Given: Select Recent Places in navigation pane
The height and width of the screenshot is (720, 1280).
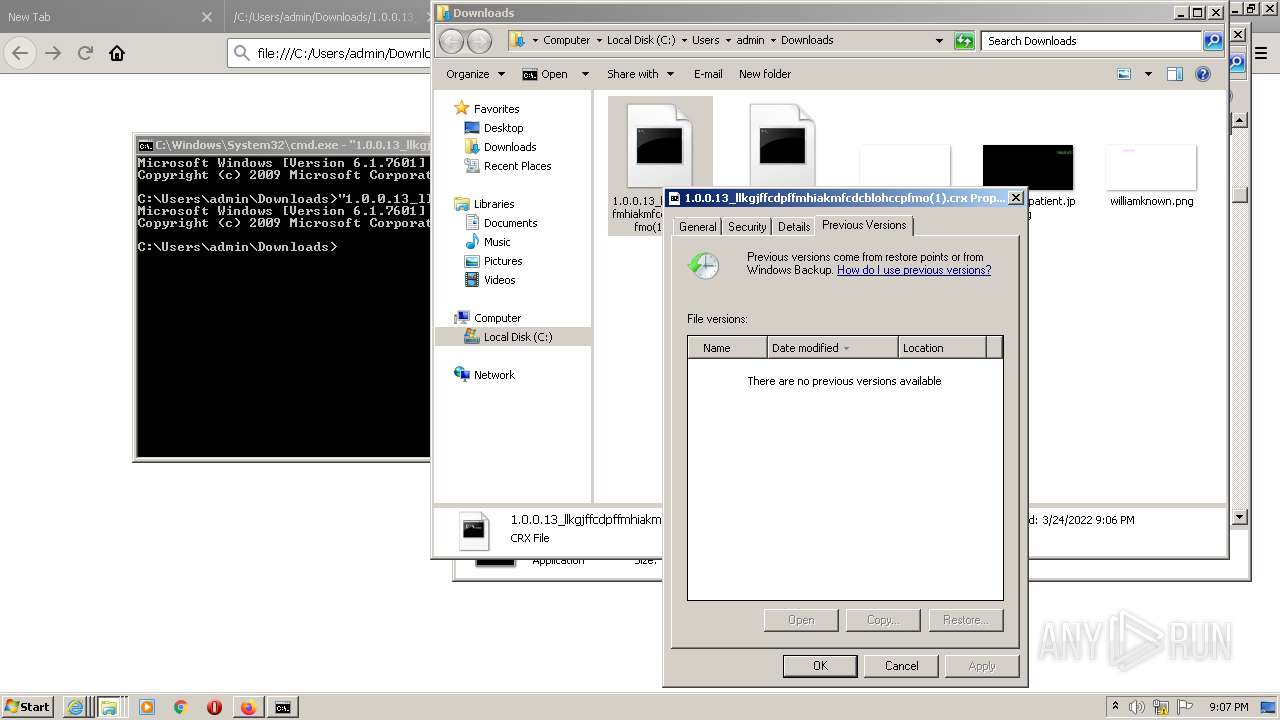Looking at the screenshot, I should [x=517, y=166].
